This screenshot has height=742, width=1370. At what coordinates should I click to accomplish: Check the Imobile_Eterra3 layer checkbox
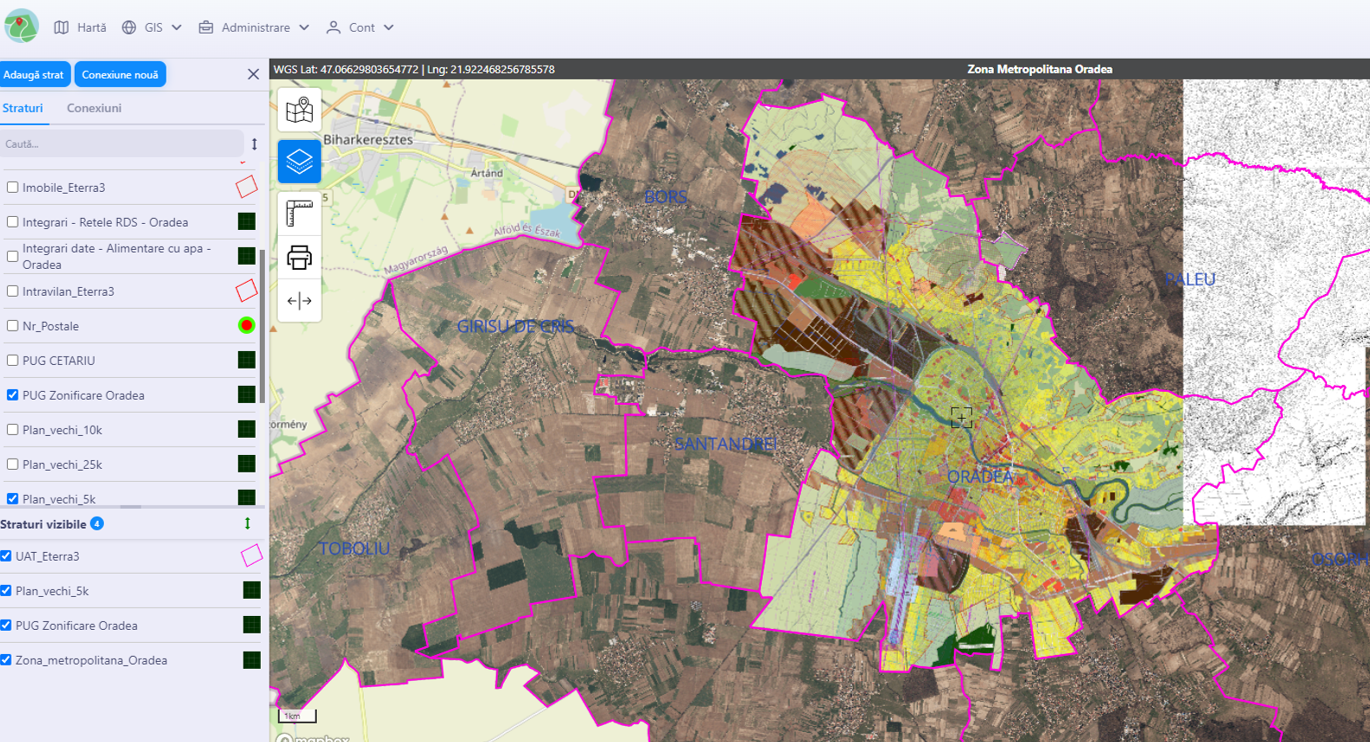pyautogui.click(x=13, y=187)
